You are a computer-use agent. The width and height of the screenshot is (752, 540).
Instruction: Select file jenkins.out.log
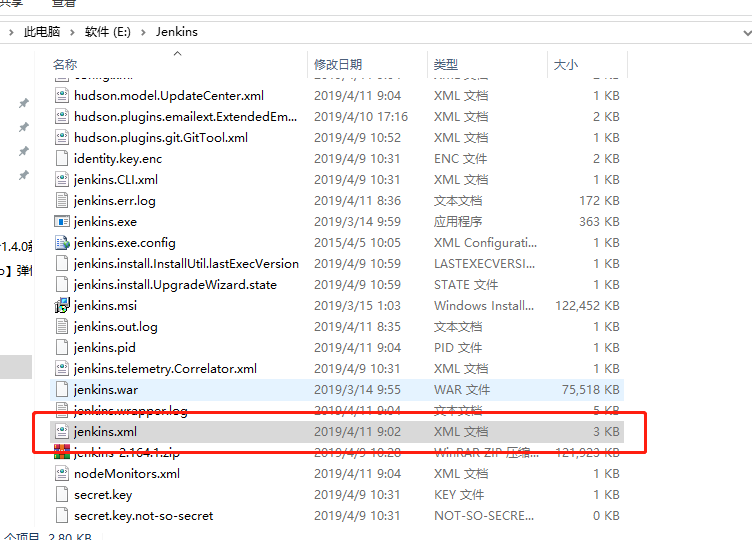point(116,327)
